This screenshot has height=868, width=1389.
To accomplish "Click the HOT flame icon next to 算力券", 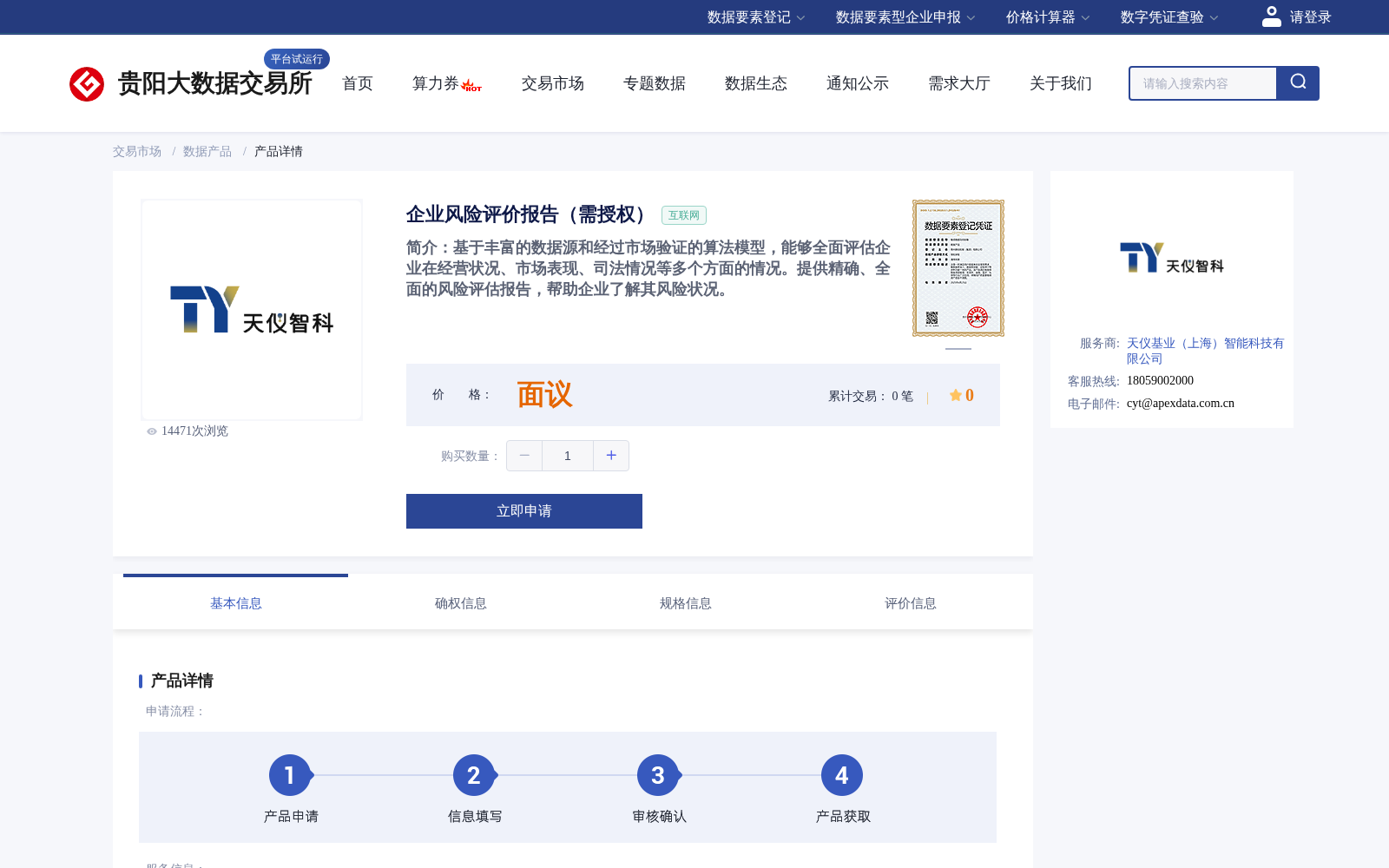I will [x=471, y=85].
